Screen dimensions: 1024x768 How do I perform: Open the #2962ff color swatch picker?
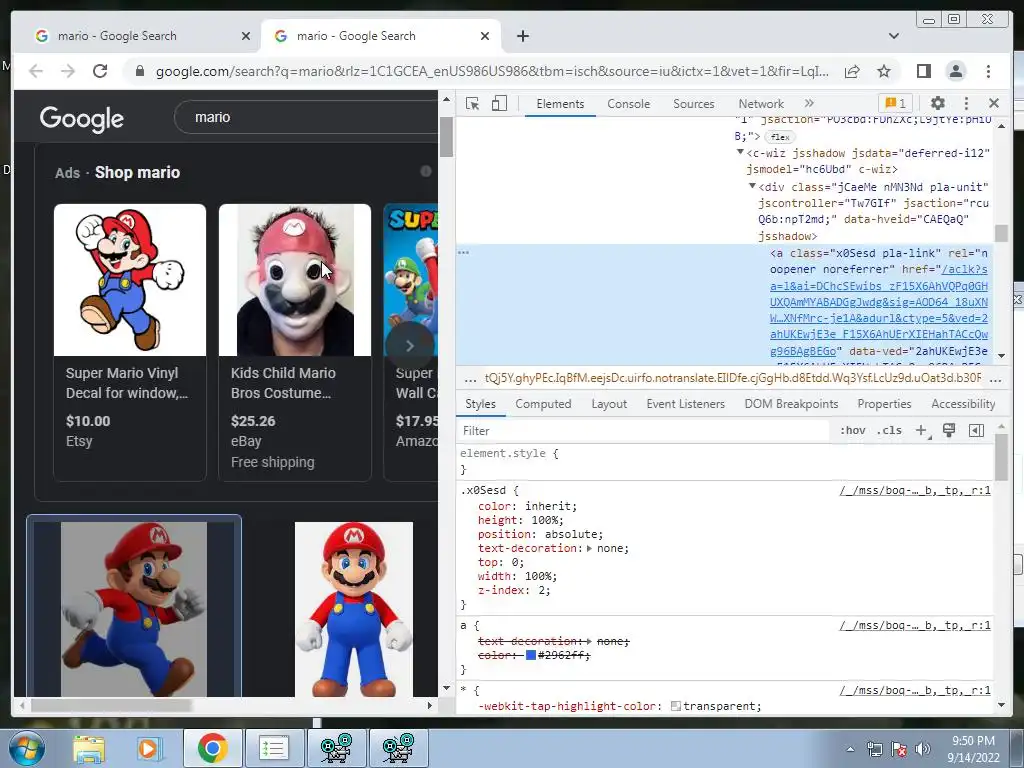531,655
